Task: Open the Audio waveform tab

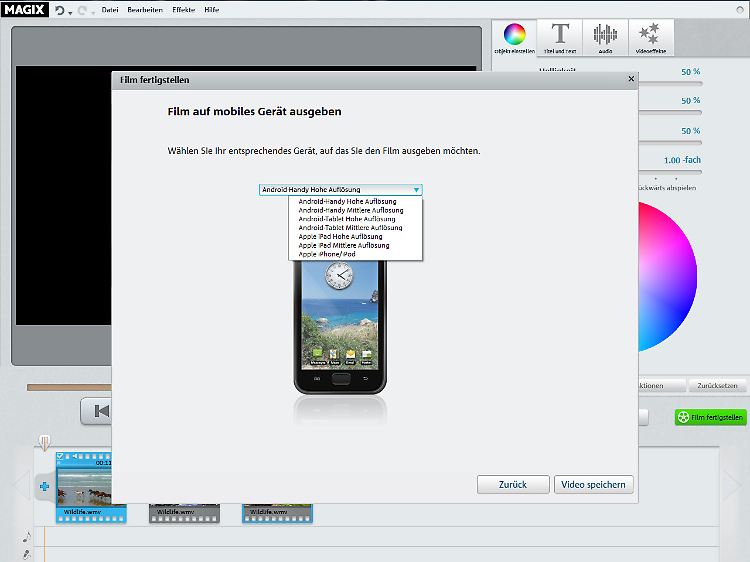Action: pyautogui.click(x=605, y=38)
